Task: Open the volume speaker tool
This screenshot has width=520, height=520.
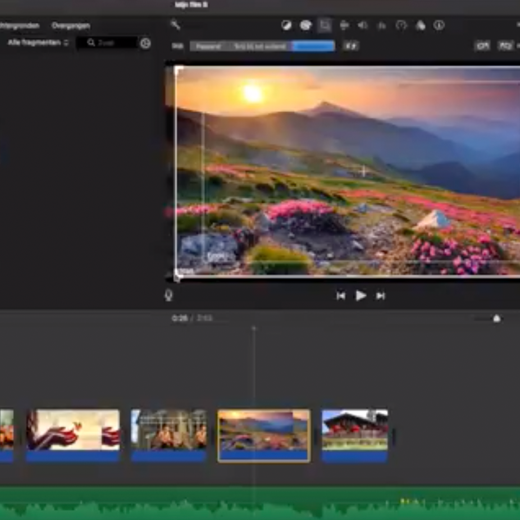Action: point(363,26)
